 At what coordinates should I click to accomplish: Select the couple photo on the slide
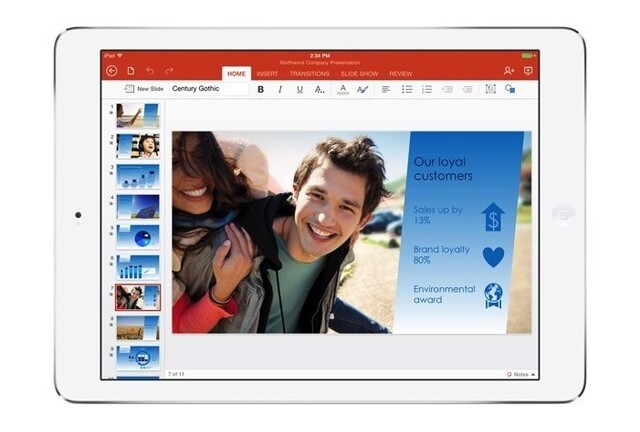point(286,232)
